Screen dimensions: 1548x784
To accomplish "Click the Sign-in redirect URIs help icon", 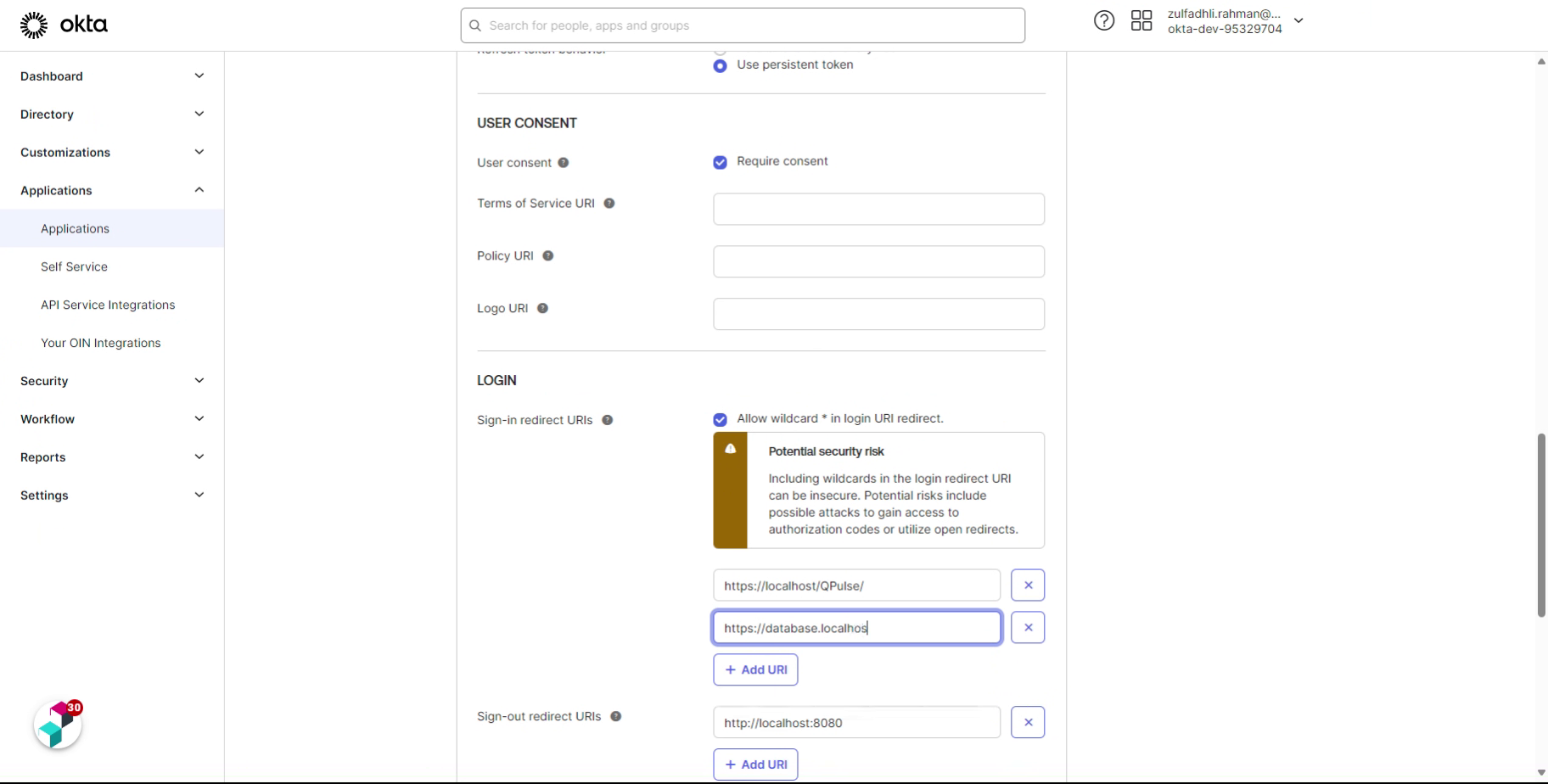I will tap(609, 419).
